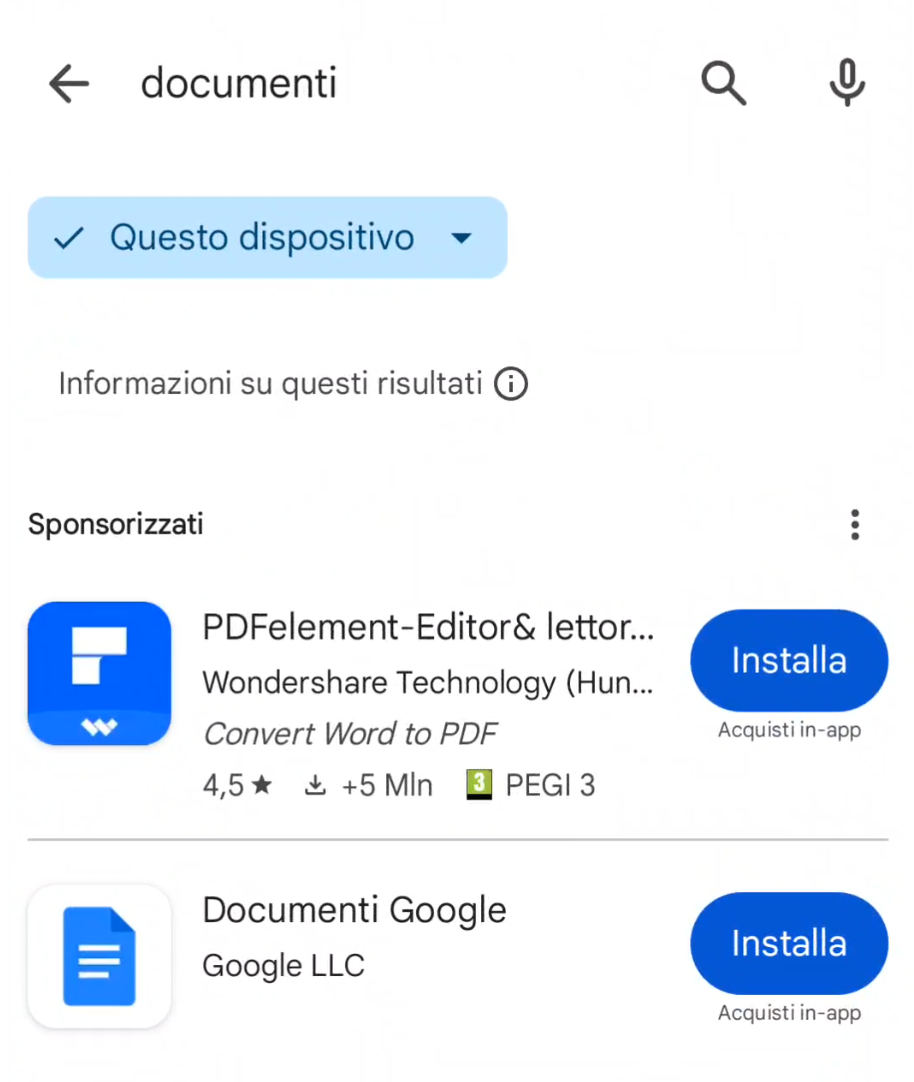The height and width of the screenshot is (1082, 914).
Task: Tap the 4,5 star rating
Action: point(237,786)
